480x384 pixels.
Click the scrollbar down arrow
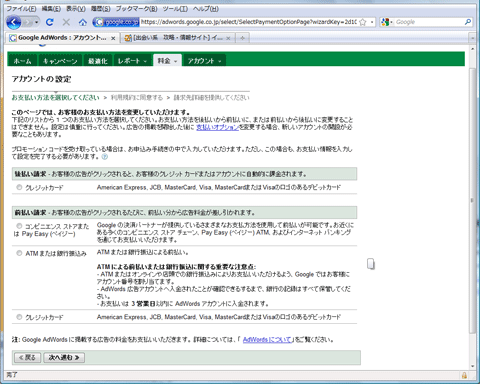(472, 366)
